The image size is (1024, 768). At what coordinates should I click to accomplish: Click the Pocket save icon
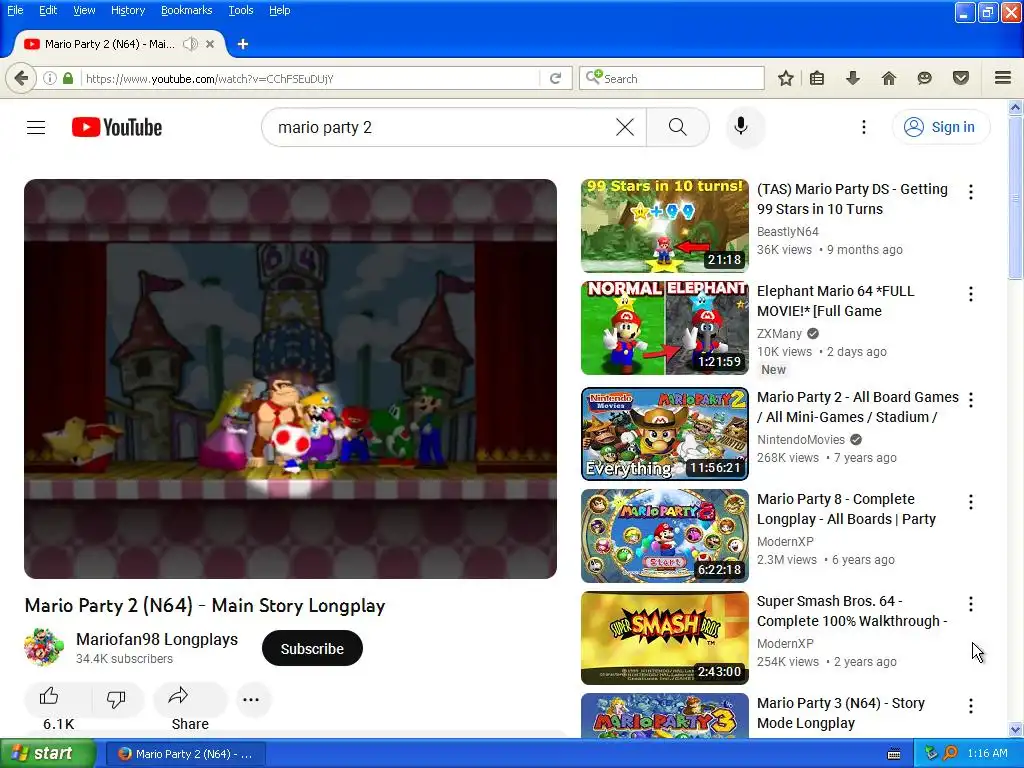click(961, 78)
